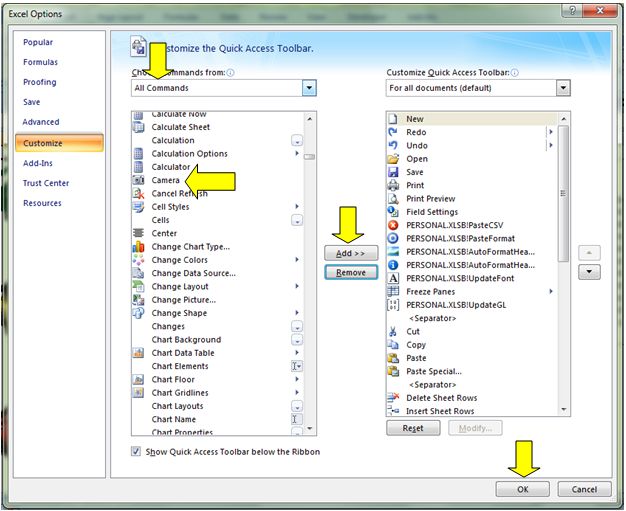Click the Change Layout icon
The width and height of the screenshot is (626, 511).
[139, 286]
